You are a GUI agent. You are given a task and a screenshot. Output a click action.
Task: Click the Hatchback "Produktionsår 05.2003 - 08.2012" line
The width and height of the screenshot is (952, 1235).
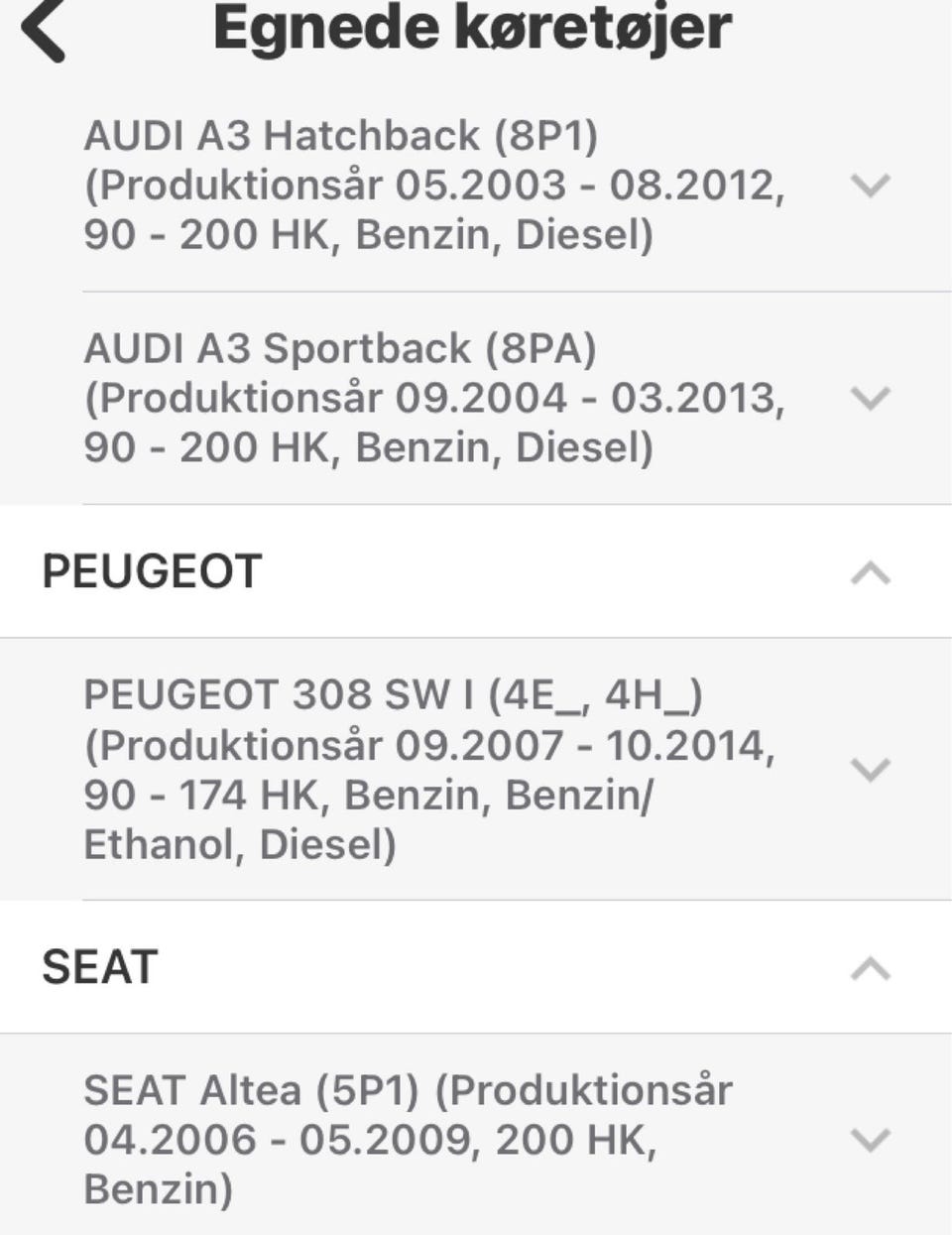pyautogui.click(x=434, y=185)
